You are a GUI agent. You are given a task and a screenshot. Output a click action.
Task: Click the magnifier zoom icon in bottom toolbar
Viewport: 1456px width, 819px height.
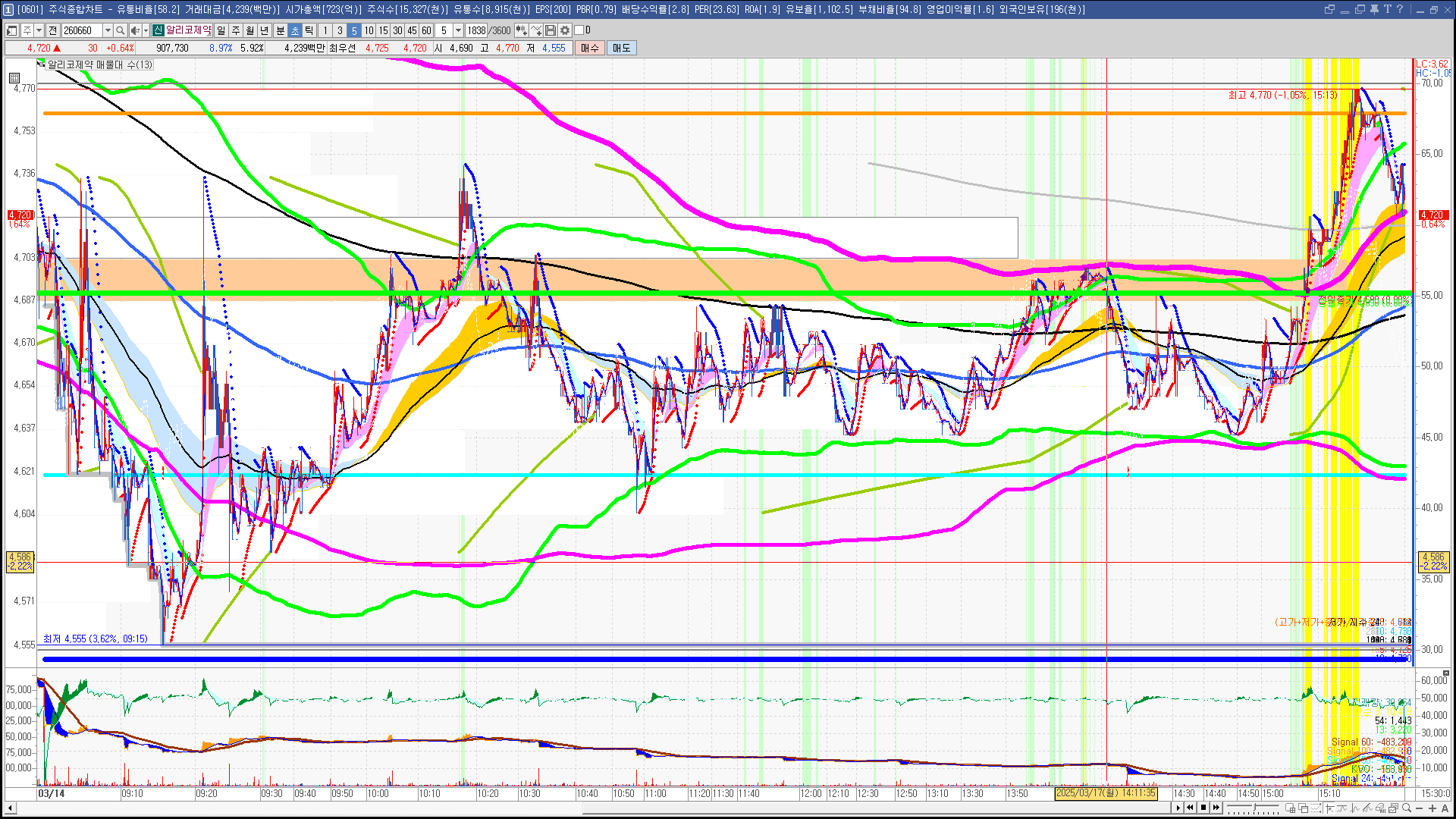pyautogui.click(x=1407, y=808)
